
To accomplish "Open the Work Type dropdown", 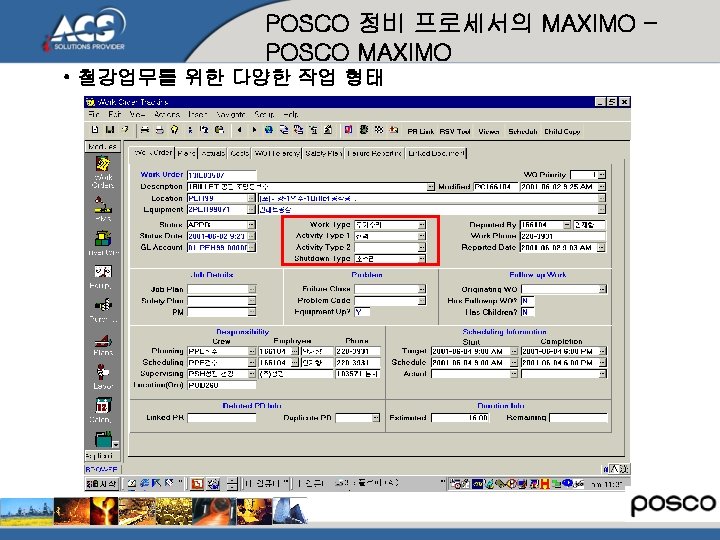I will pos(422,225).
